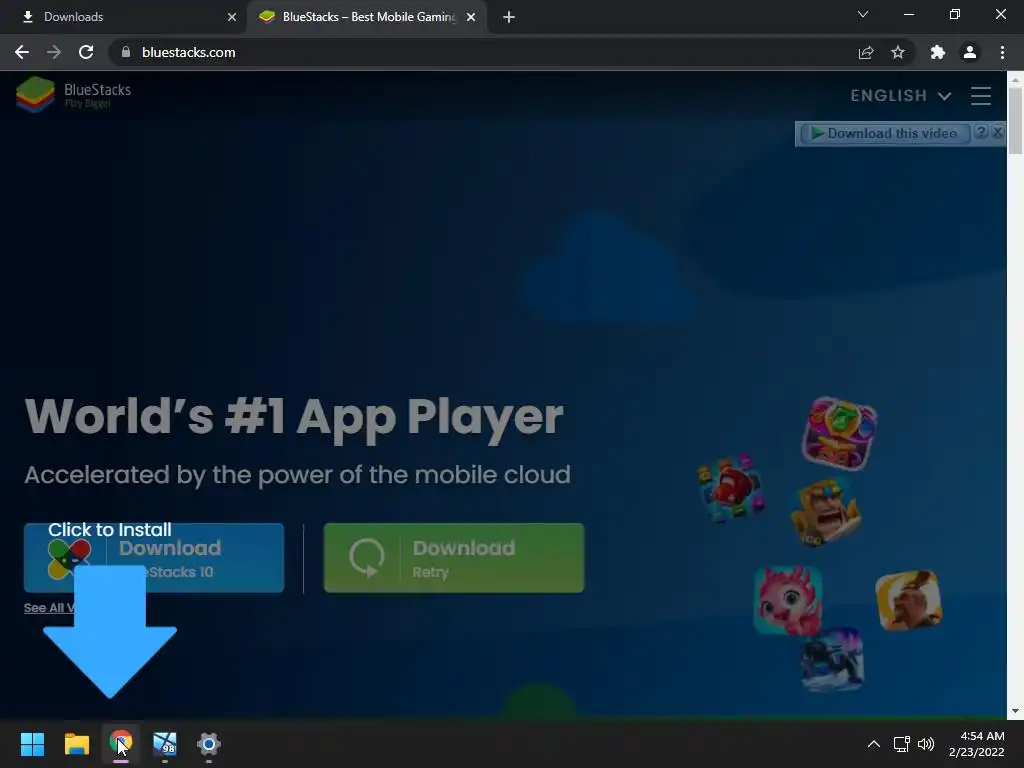Click the scrollbar down arrow
1024x768 pixels.
(x=1015, y=711)
